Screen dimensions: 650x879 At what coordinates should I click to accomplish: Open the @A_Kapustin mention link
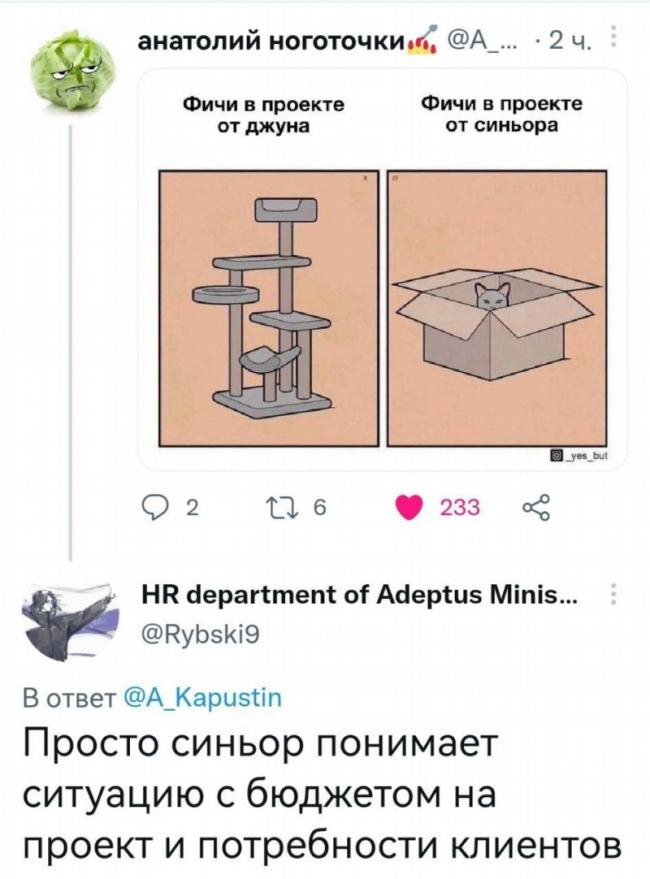(x=202, y=698)
